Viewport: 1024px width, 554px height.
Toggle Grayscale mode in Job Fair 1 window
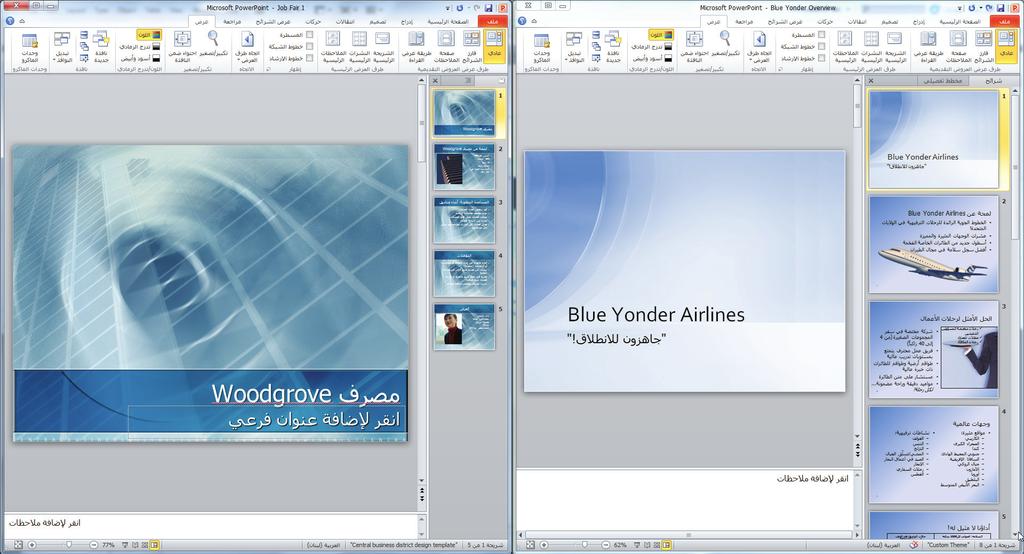(140, 46)
